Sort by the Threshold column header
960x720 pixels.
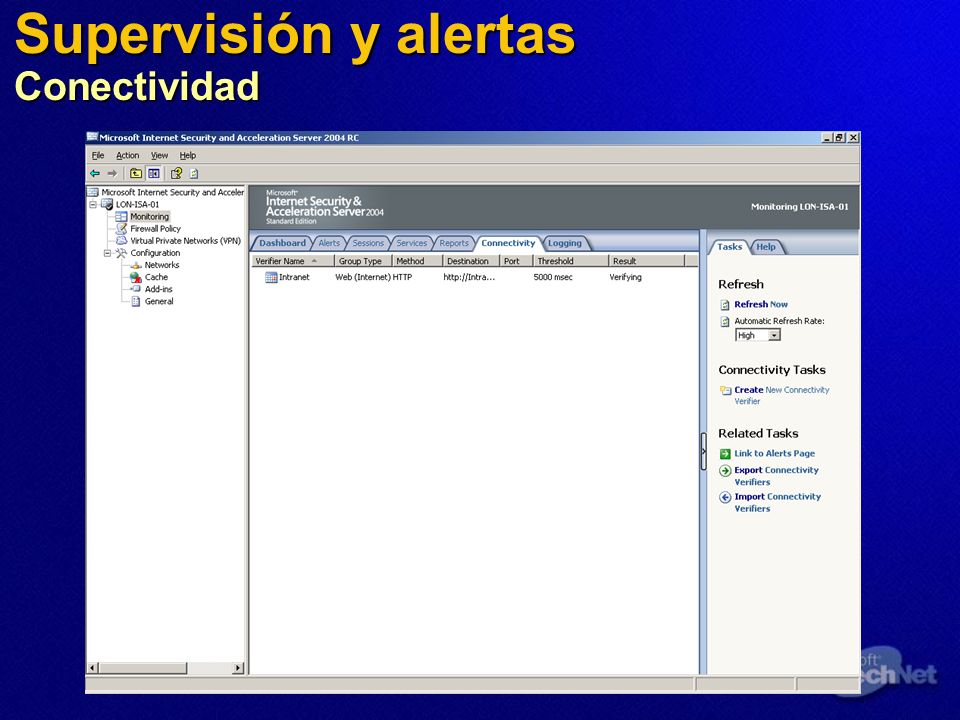pos(571,261)
